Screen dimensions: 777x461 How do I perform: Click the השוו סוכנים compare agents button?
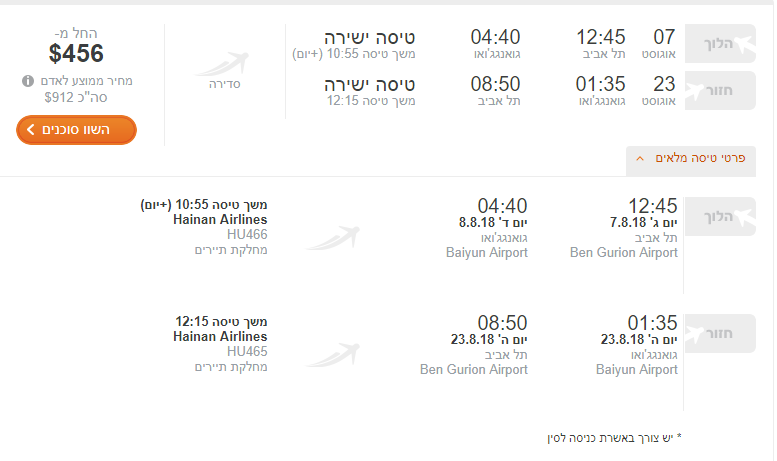click(76, 130)
